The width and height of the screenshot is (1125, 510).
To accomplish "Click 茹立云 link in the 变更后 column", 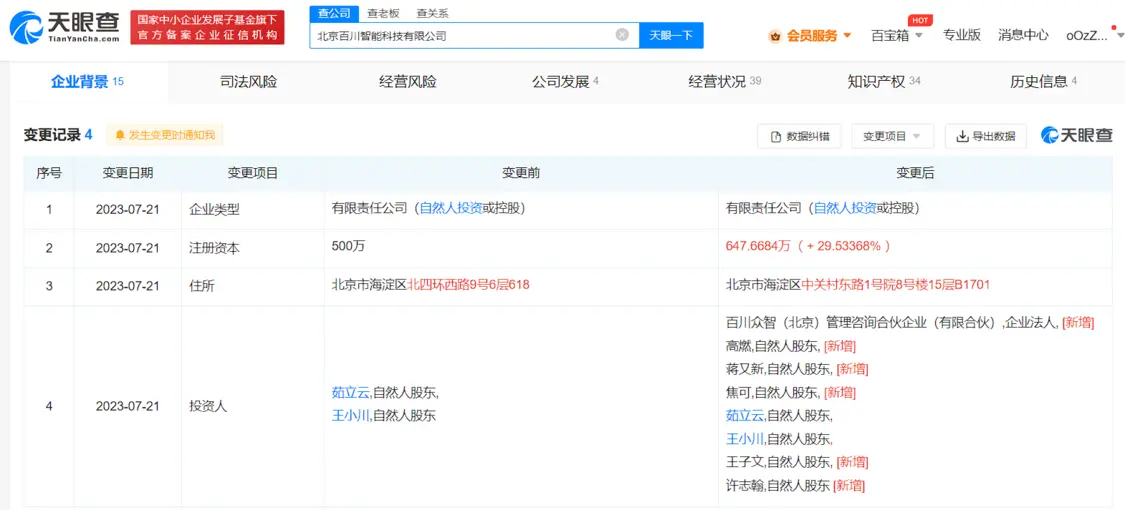I will point(745,415).
